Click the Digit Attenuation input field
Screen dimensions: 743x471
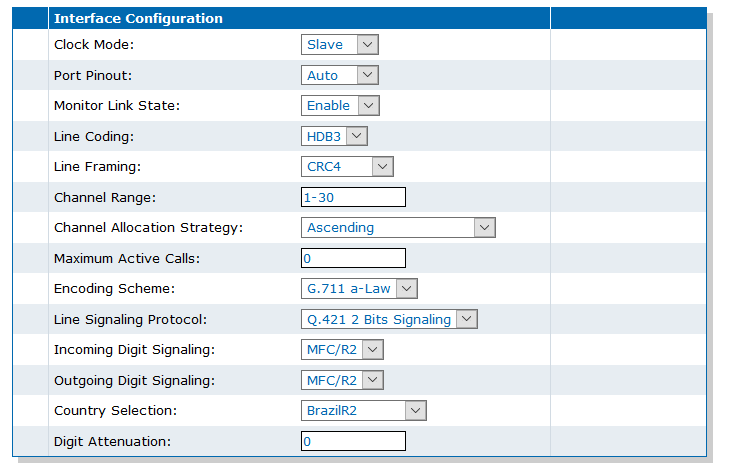click(353, 441)
